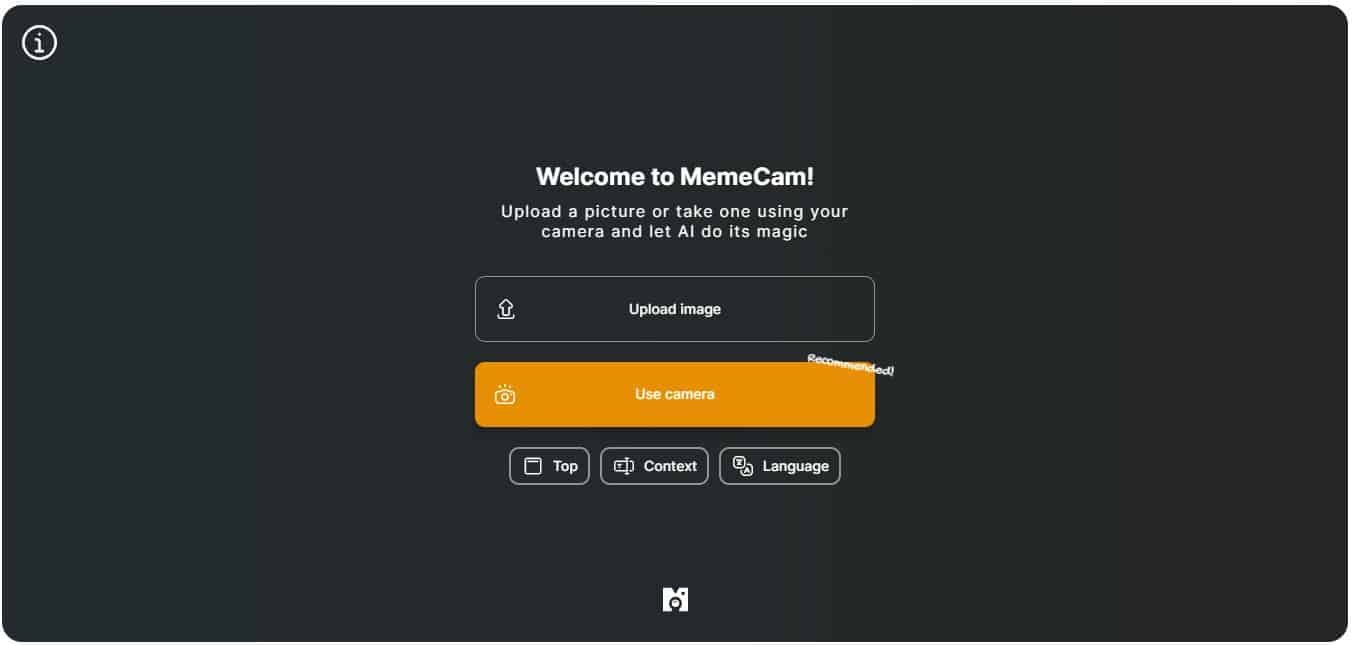Click the MemeCam logo at bottom
Screen dimensions: 1353x646
(675, 600)
